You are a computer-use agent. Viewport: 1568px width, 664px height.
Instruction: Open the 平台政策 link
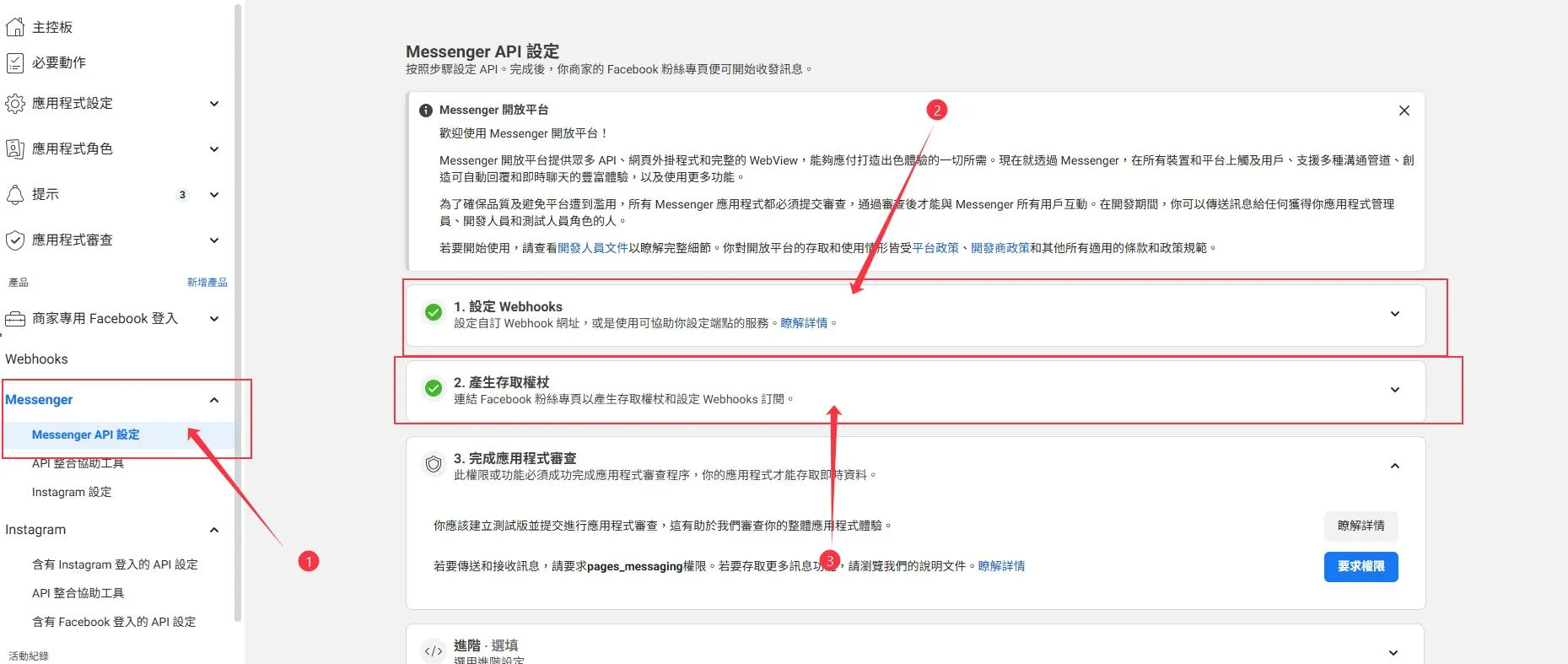point(935,248)
